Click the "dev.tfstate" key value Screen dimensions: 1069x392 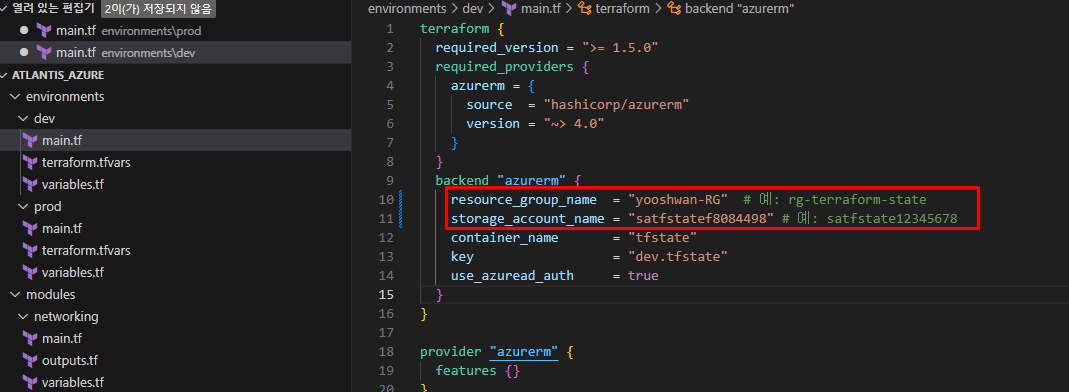pyautogui.click(x=678, y=257)
